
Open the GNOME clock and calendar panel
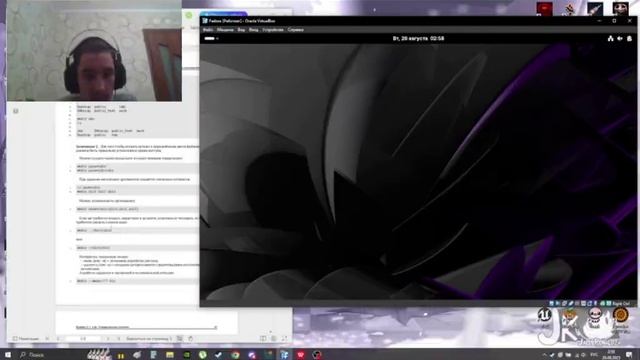point(418,38)
